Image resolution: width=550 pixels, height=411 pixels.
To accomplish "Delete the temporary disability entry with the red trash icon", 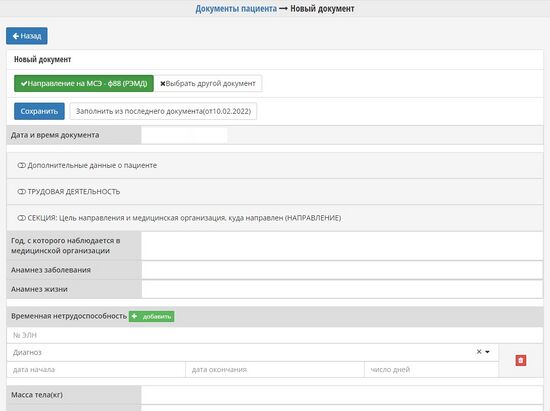I will [x=521, y=360].
